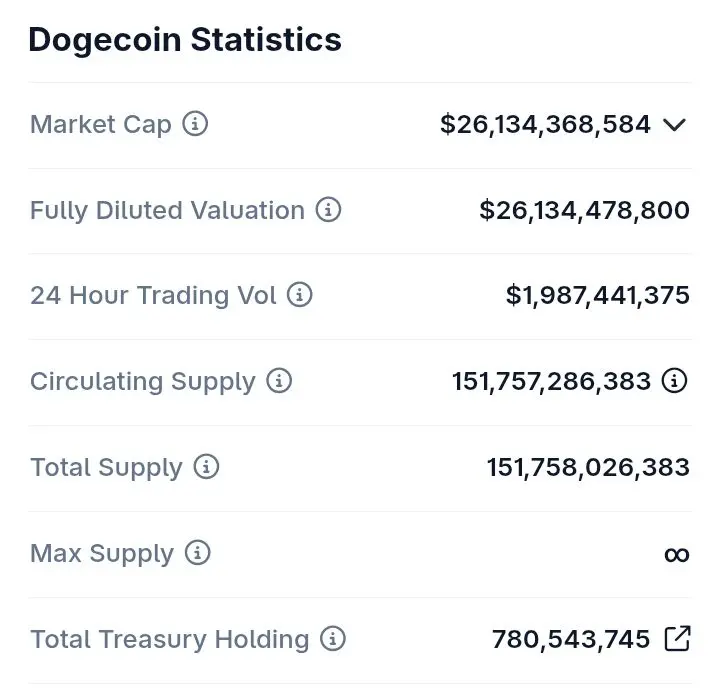Open external link icon beside 780,543,745
Screen dimensions: 720x689
click(x=677, y=639)
